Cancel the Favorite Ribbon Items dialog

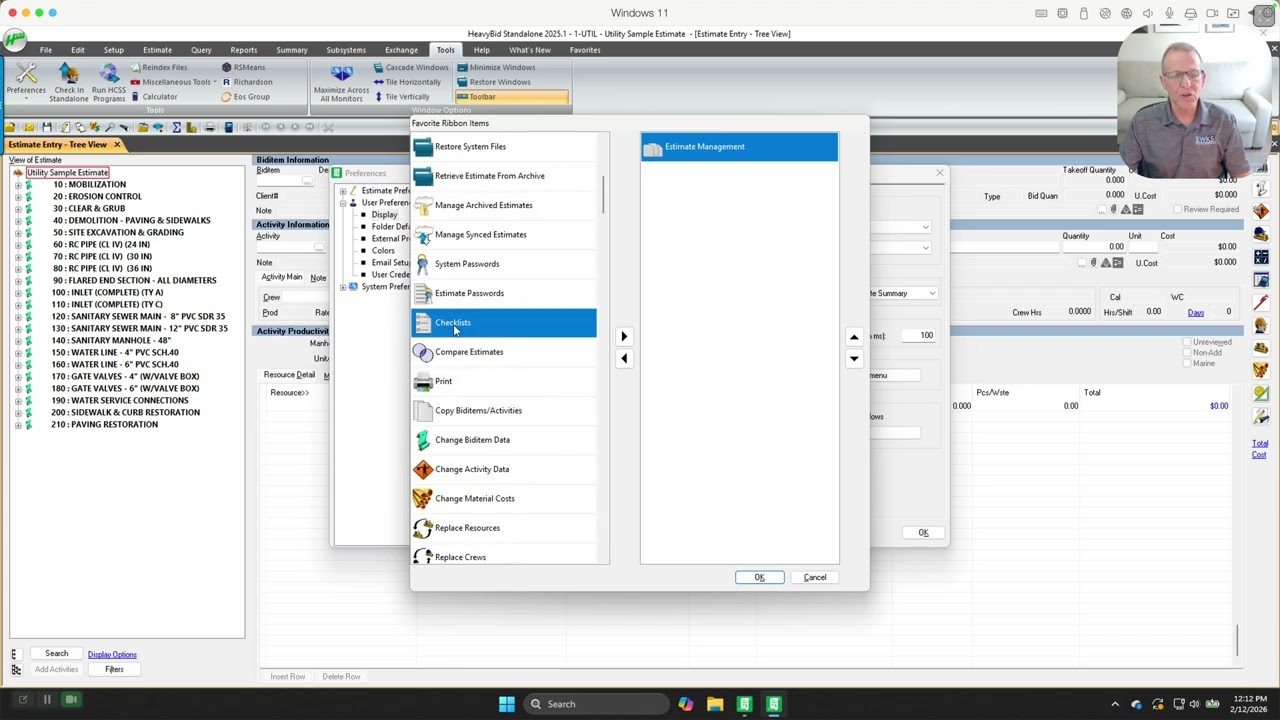[815, 577]
